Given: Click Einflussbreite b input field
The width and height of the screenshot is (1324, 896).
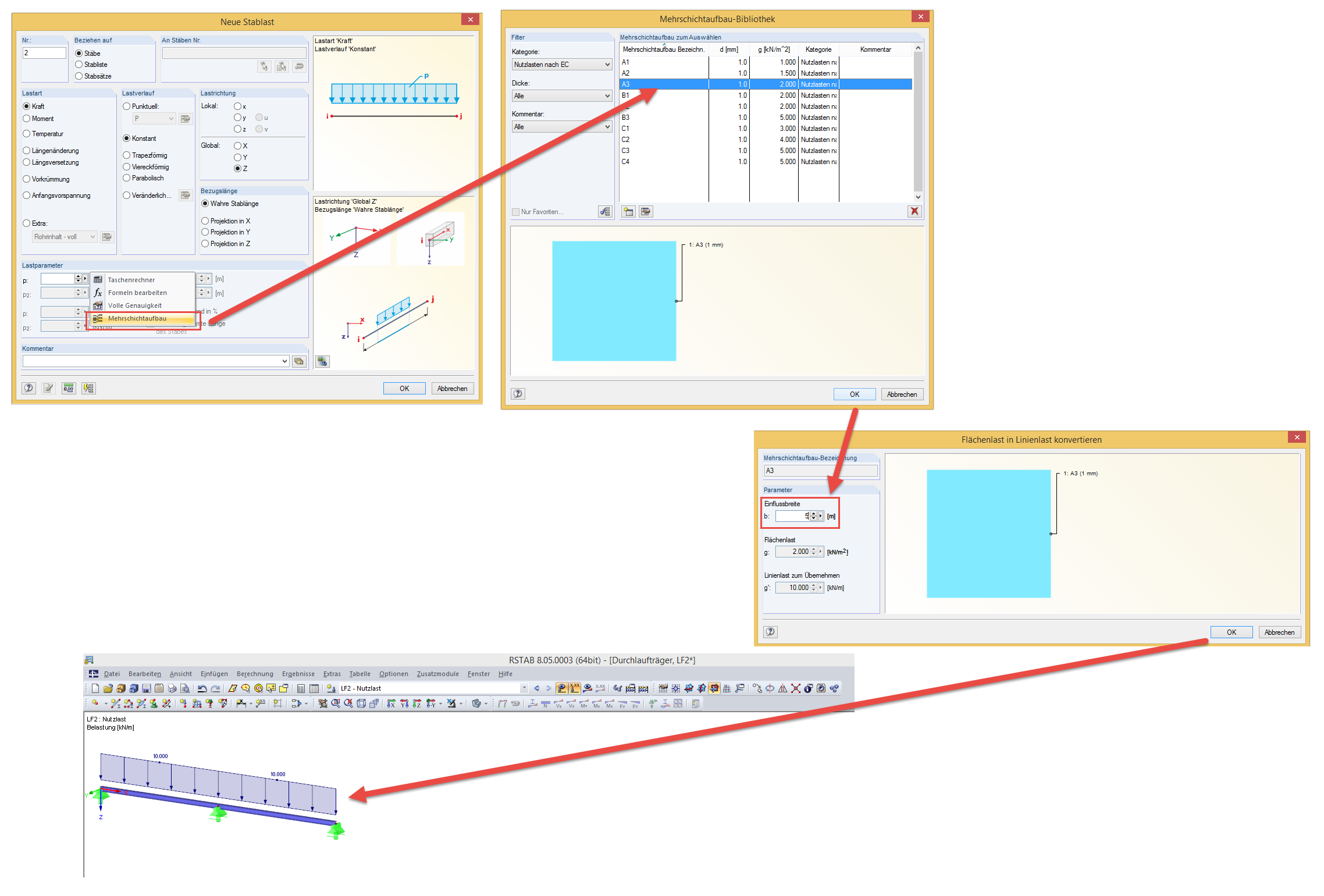Looking at the screenshot, I should [x=792, y=516].
